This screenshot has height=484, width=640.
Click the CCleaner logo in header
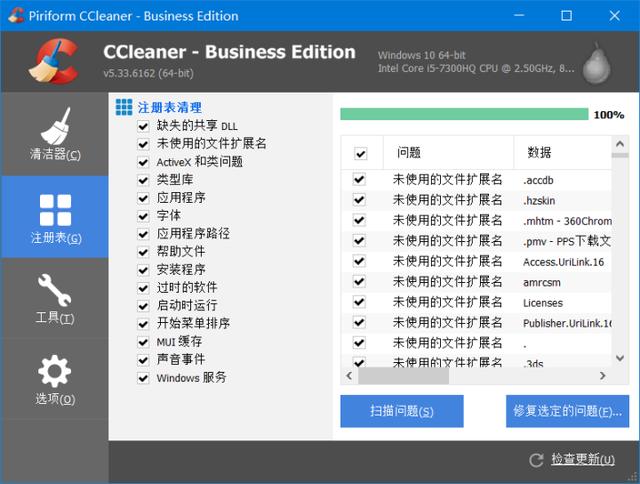tap(54, 61)
